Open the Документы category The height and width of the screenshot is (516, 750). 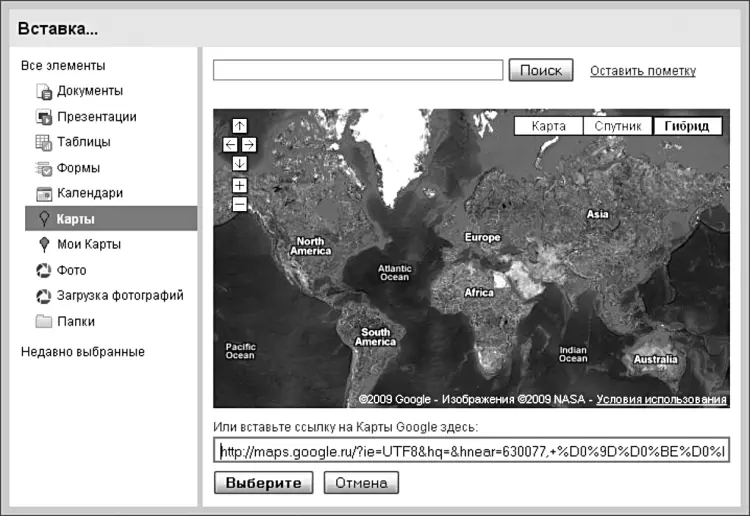pyautogui.click(x=90, y=91)
